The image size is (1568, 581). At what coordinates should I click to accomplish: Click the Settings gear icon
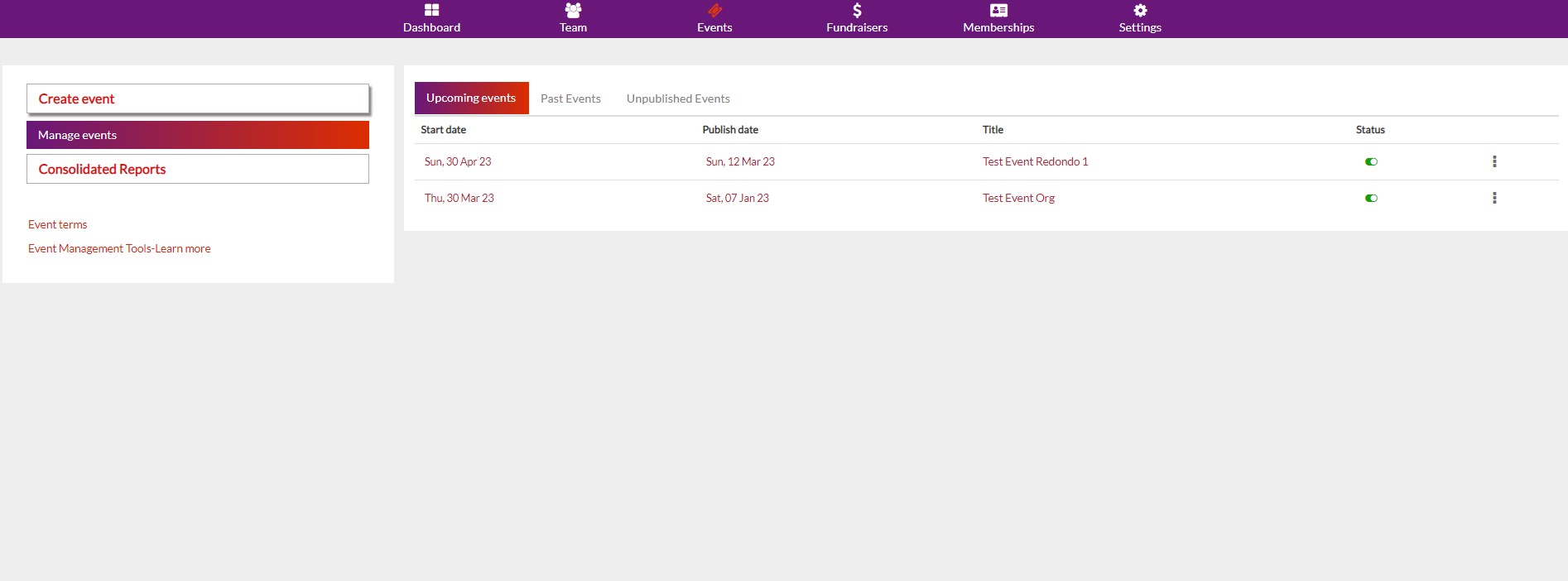point(1140,10)
